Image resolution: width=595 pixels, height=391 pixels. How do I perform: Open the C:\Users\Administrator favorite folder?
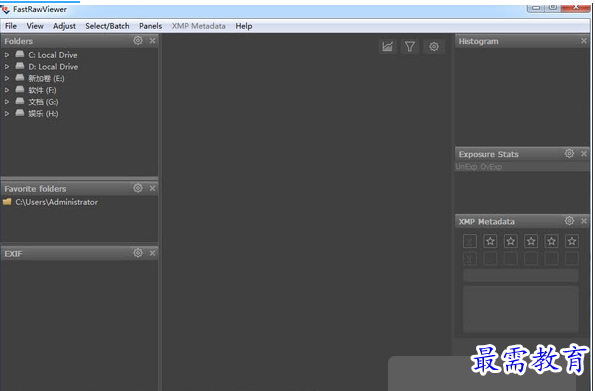[56, 202]
